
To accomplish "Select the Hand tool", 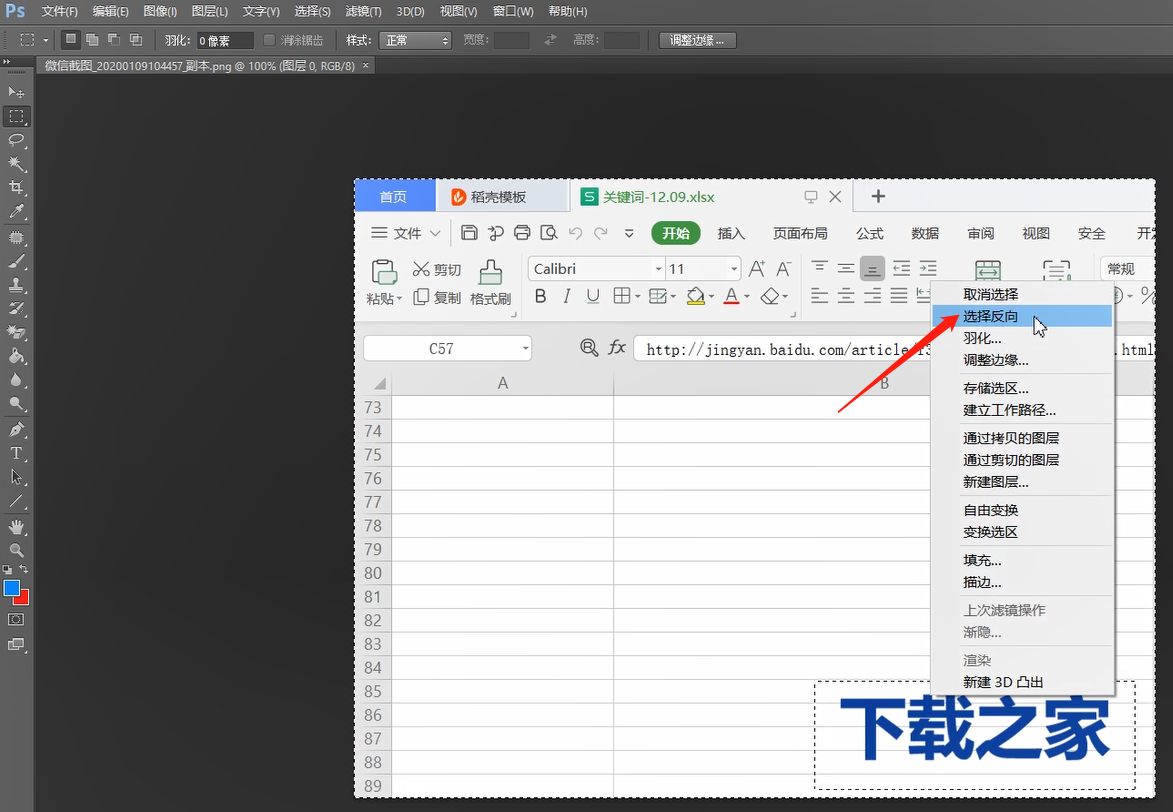I will click(x=16, y=526).
